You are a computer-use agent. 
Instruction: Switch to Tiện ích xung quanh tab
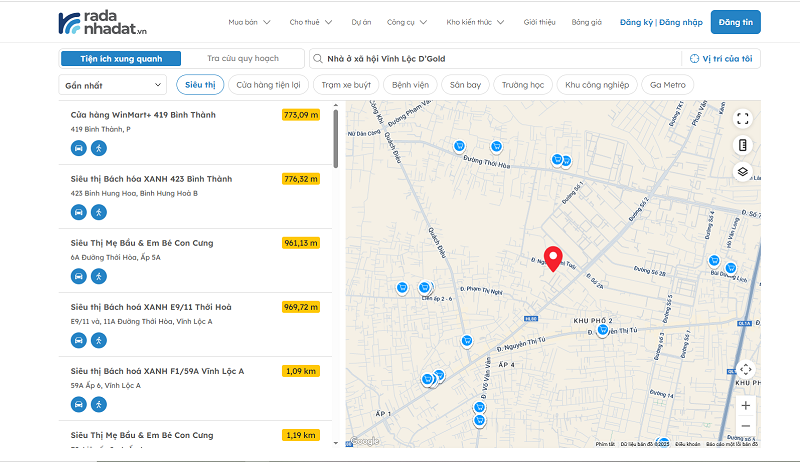(121, 59)
